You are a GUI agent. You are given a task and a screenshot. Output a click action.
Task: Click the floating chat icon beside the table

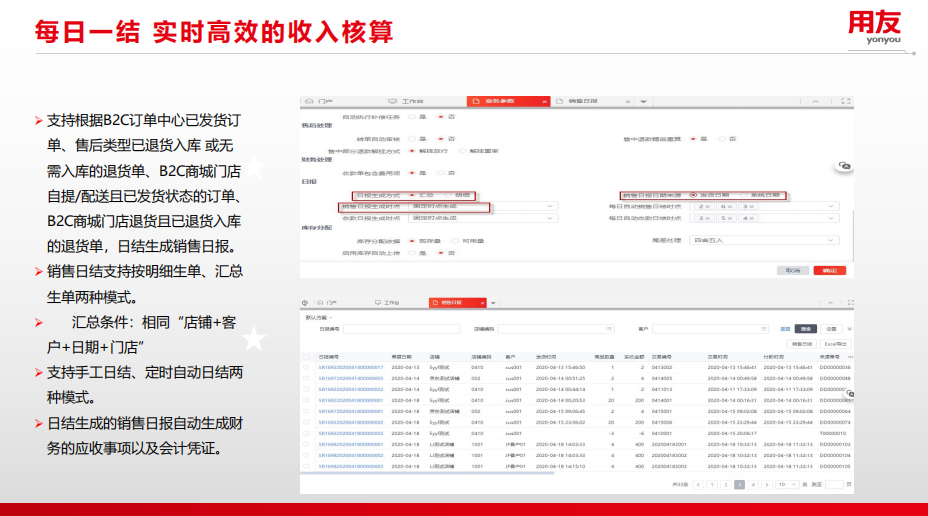(850, 394)
